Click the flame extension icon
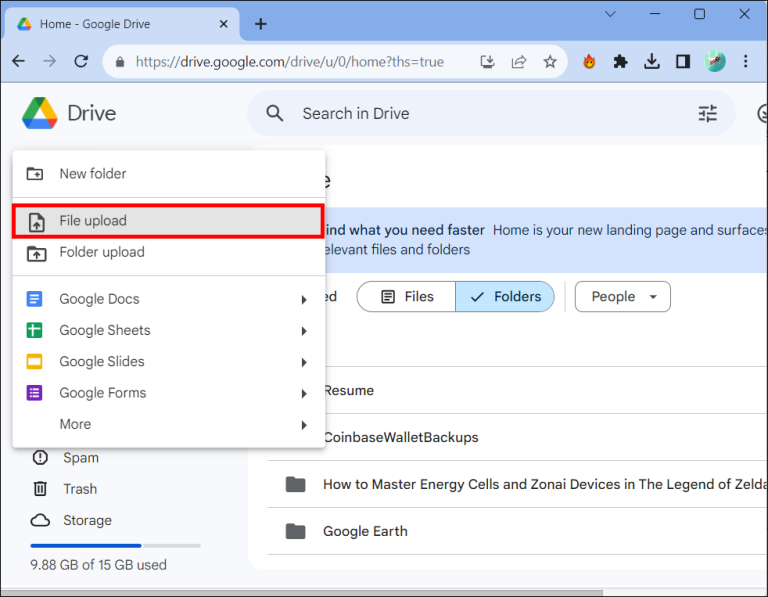768x597 pixels. [589, 62]
